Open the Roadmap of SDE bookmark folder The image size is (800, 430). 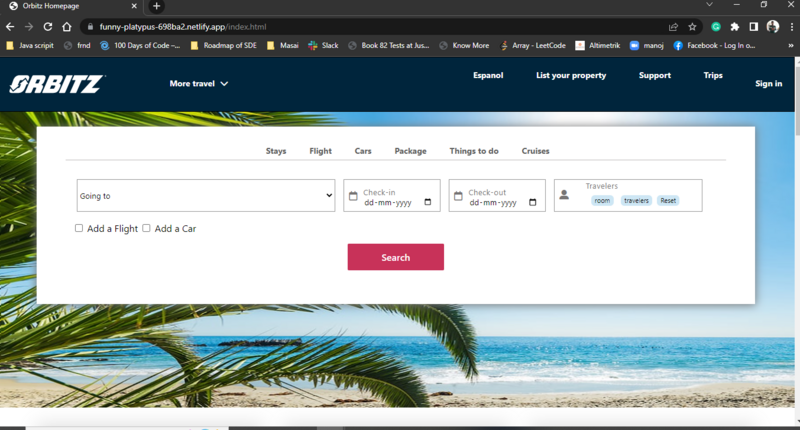click(223, 45)
